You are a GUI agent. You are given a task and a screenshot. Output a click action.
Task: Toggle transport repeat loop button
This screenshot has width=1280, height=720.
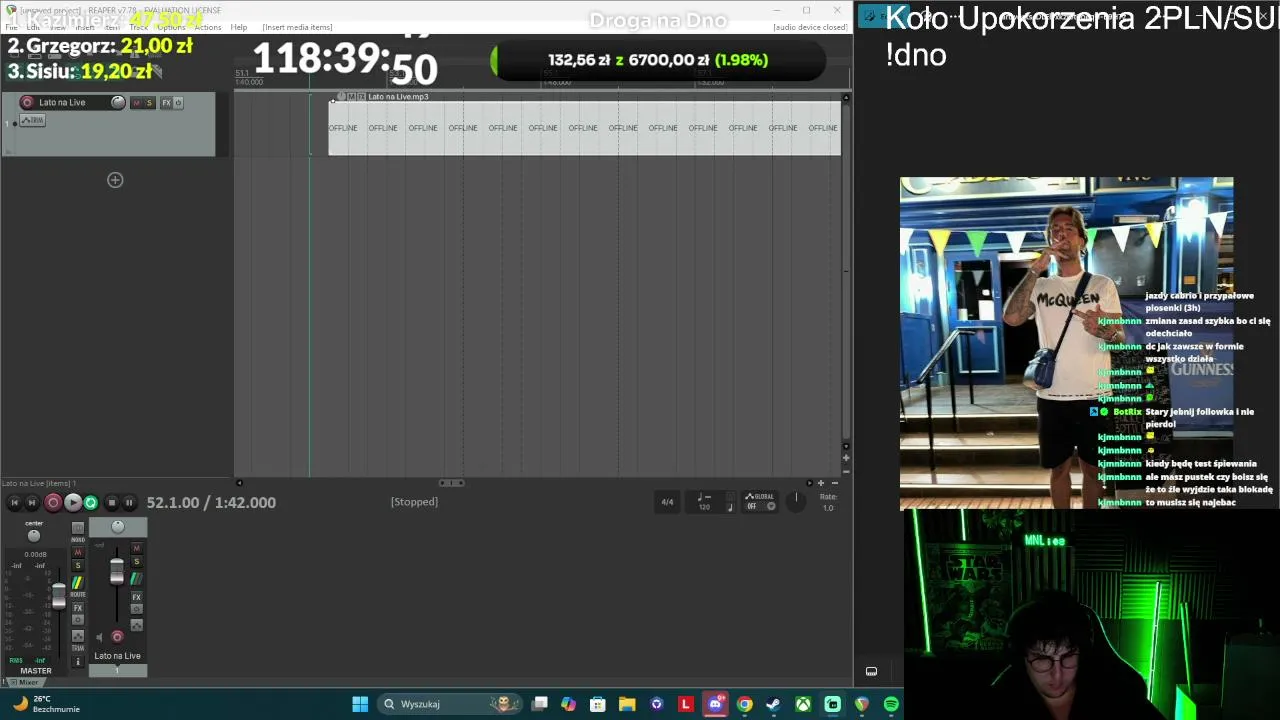91,503
